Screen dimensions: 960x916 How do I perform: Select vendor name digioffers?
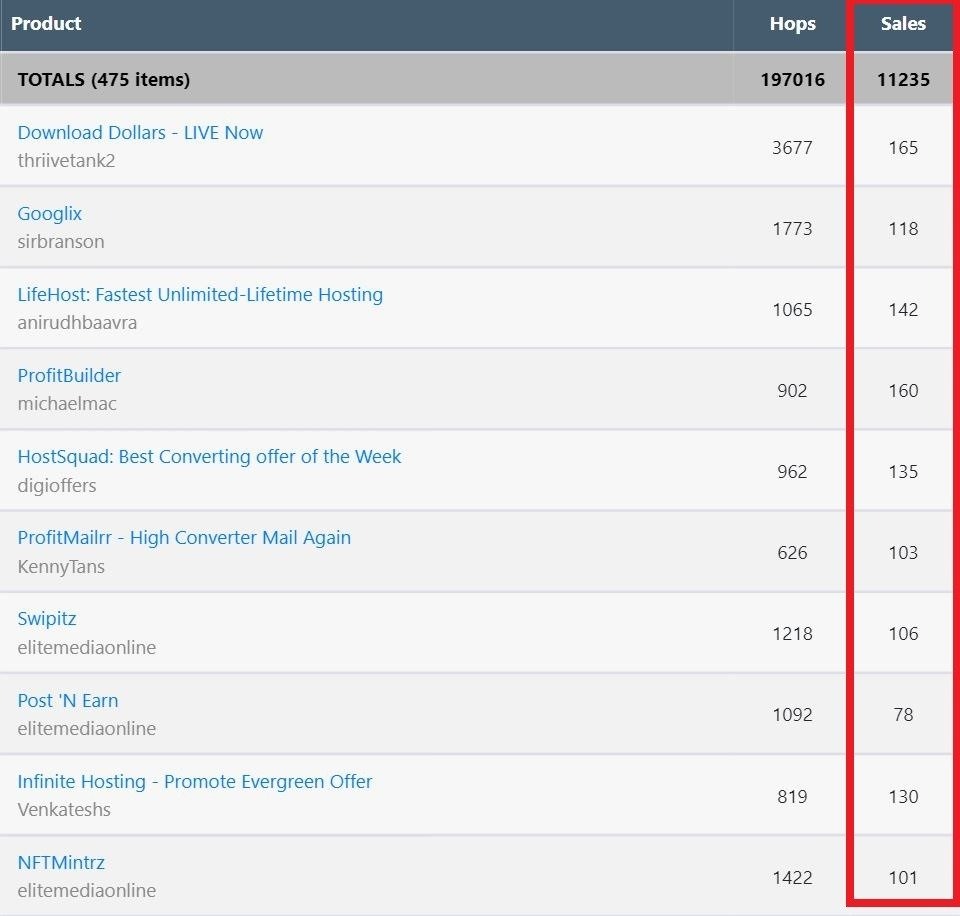[x=57, y=485]
